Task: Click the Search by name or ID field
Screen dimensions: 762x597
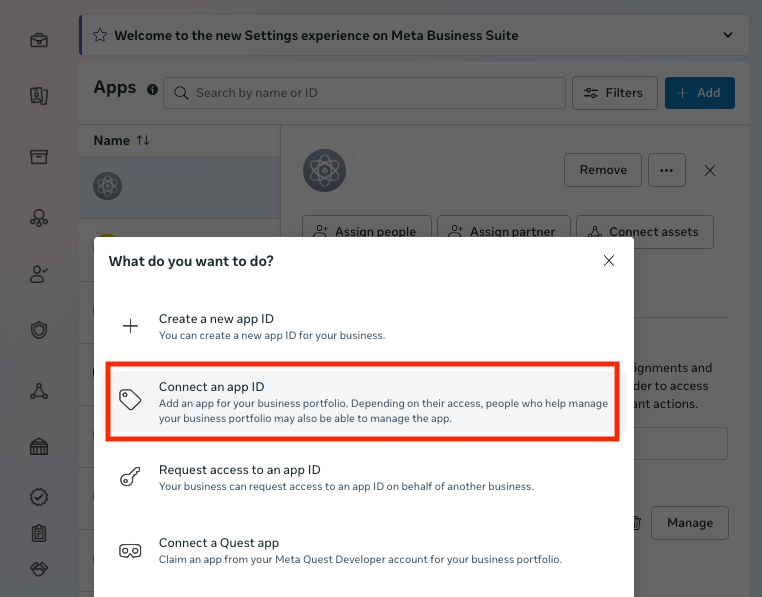Action: tap(364, 93)
